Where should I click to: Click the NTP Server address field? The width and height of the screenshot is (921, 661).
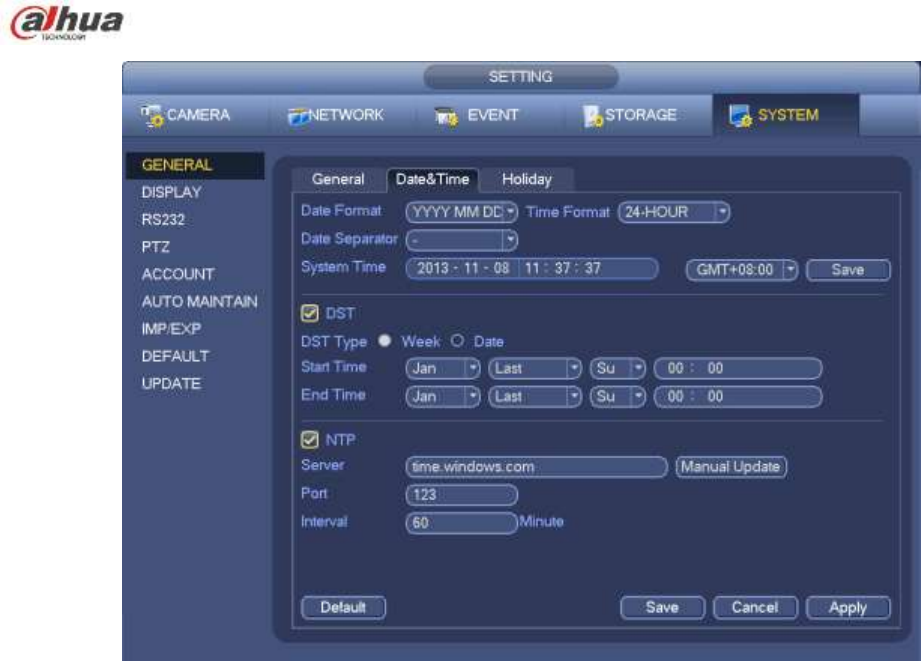(x=536, y=467)
